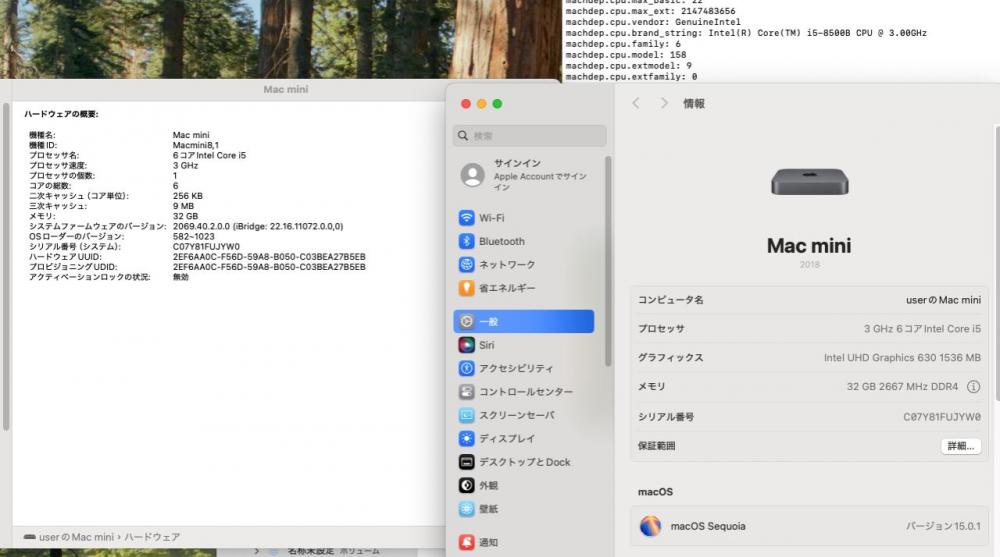Click Intel UHD Graphics 630 value
This screenshot has height=557, width=1000.
(x=902, y=358)
